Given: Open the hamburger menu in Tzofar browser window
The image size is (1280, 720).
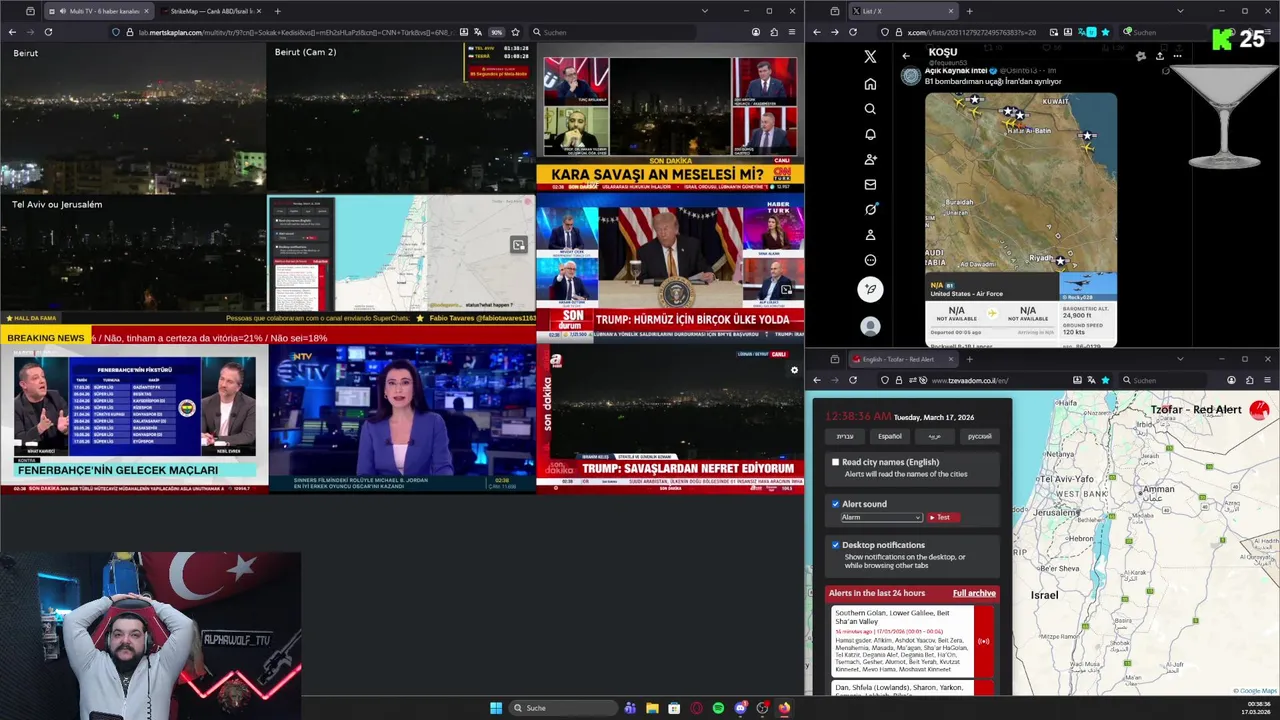Looking at the screenshot, I should tap(1267, 380).
